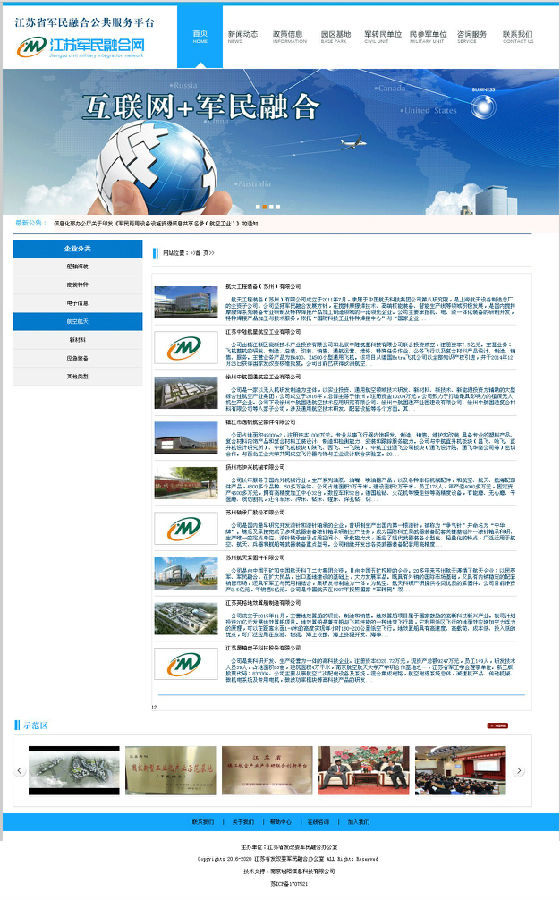Choose the first category under the sidebar header

[77, 266]
